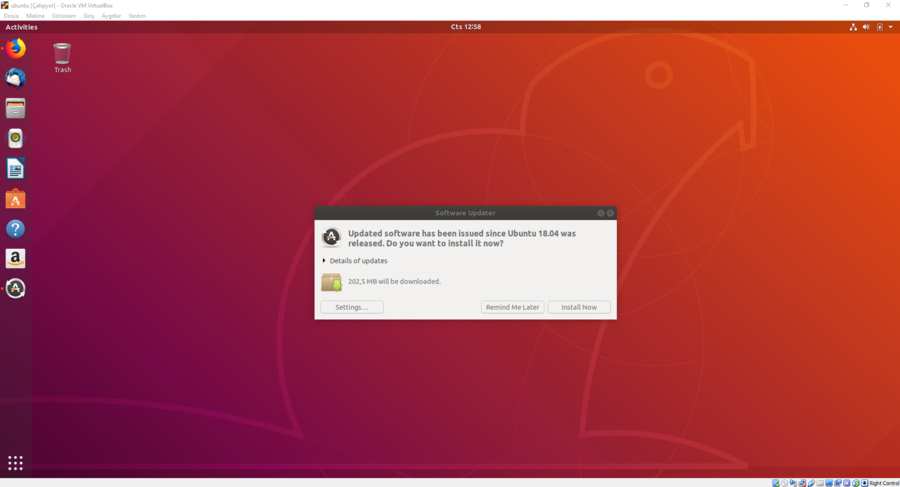Open the Trash desktop icon
The image size is (900, 487).
click(62, 55)
